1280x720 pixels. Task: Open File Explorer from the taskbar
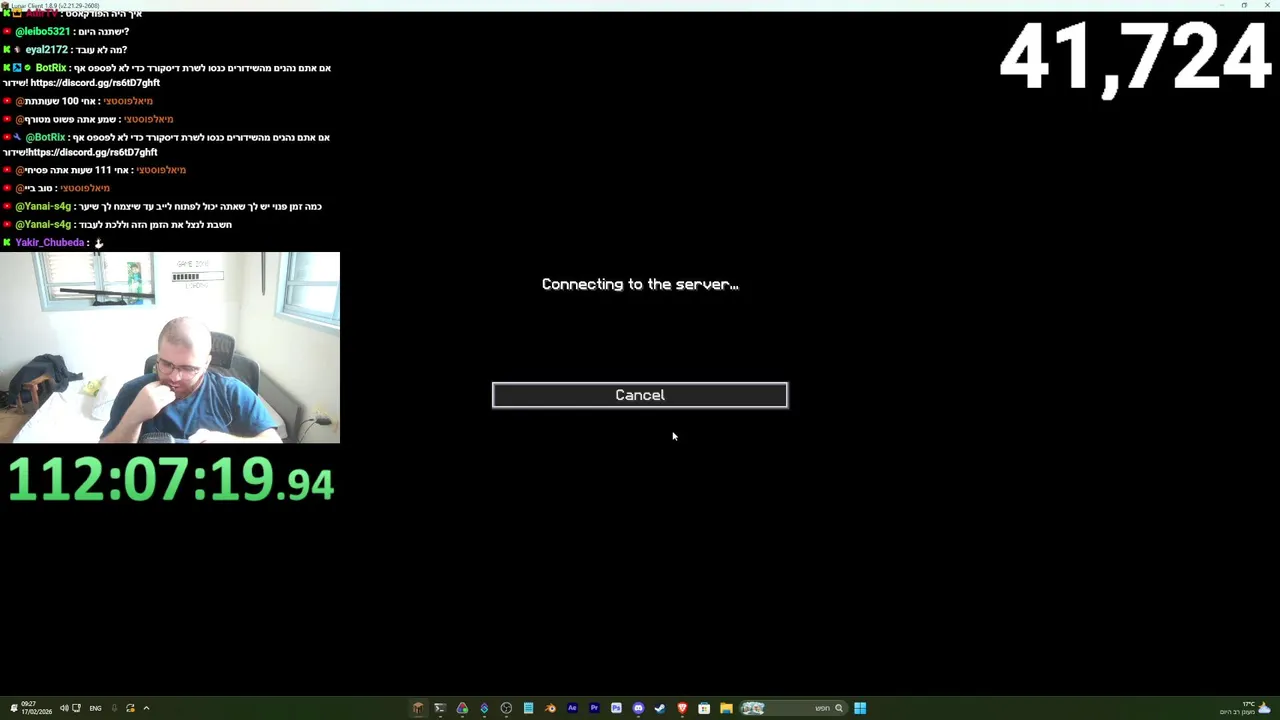pos(726,708)
